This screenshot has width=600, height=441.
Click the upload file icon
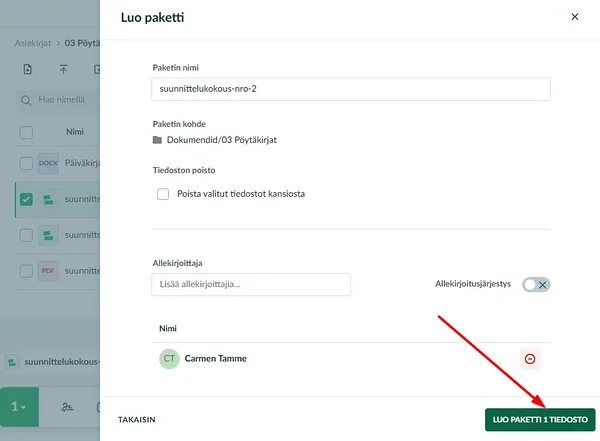tap(63, 69)
